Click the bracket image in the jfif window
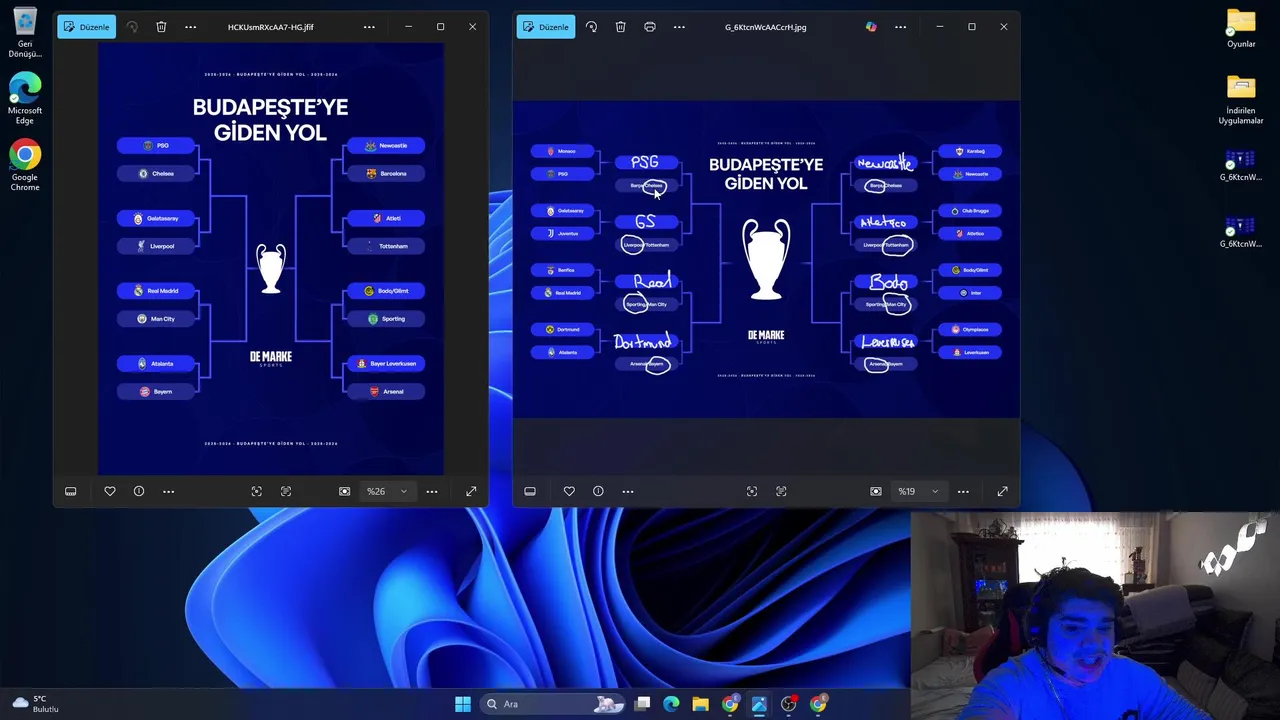The width and height of the screenshot is (1280, 720). point(271,259)
